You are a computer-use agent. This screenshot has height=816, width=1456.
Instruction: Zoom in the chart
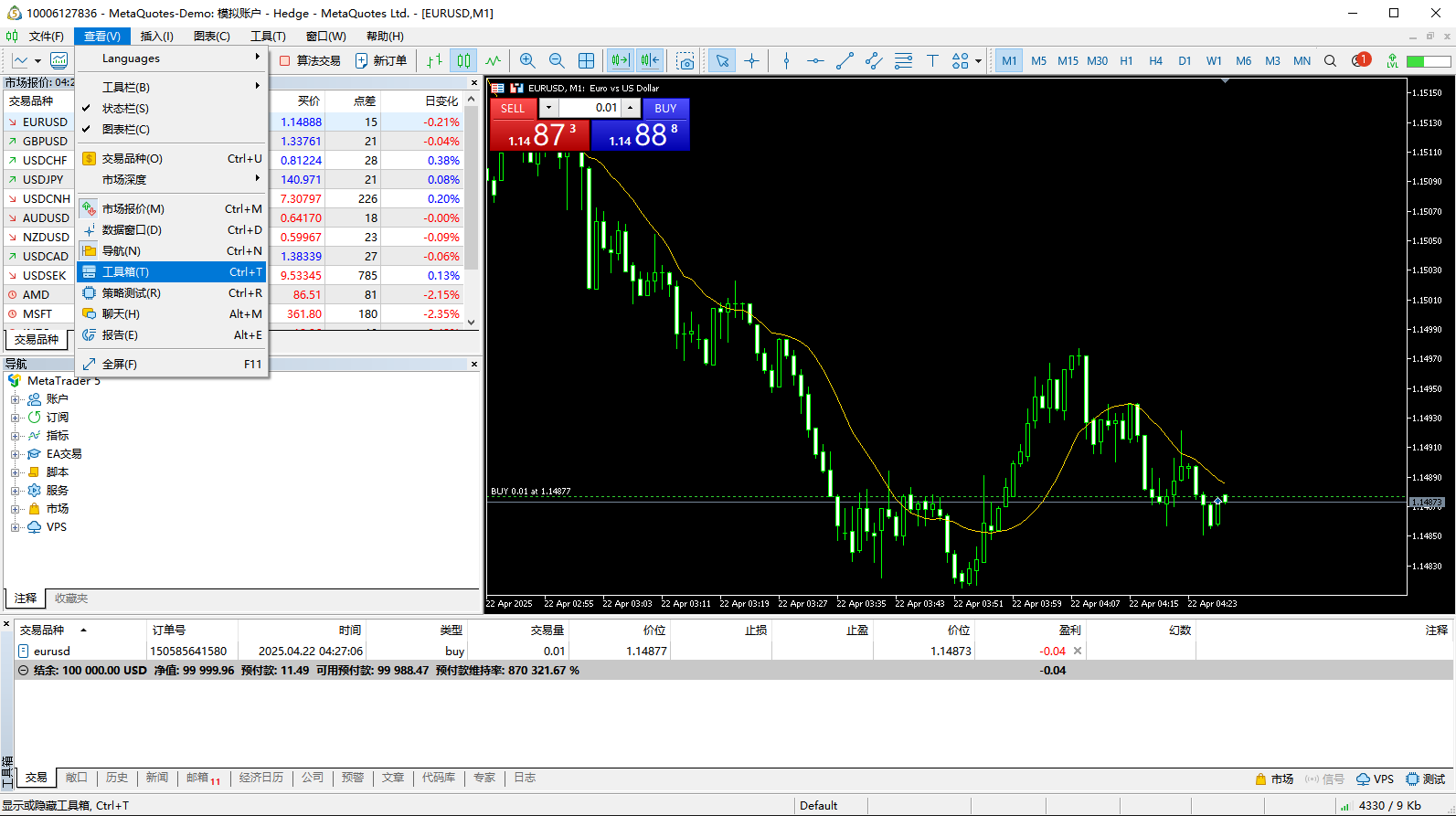point(527,60)
